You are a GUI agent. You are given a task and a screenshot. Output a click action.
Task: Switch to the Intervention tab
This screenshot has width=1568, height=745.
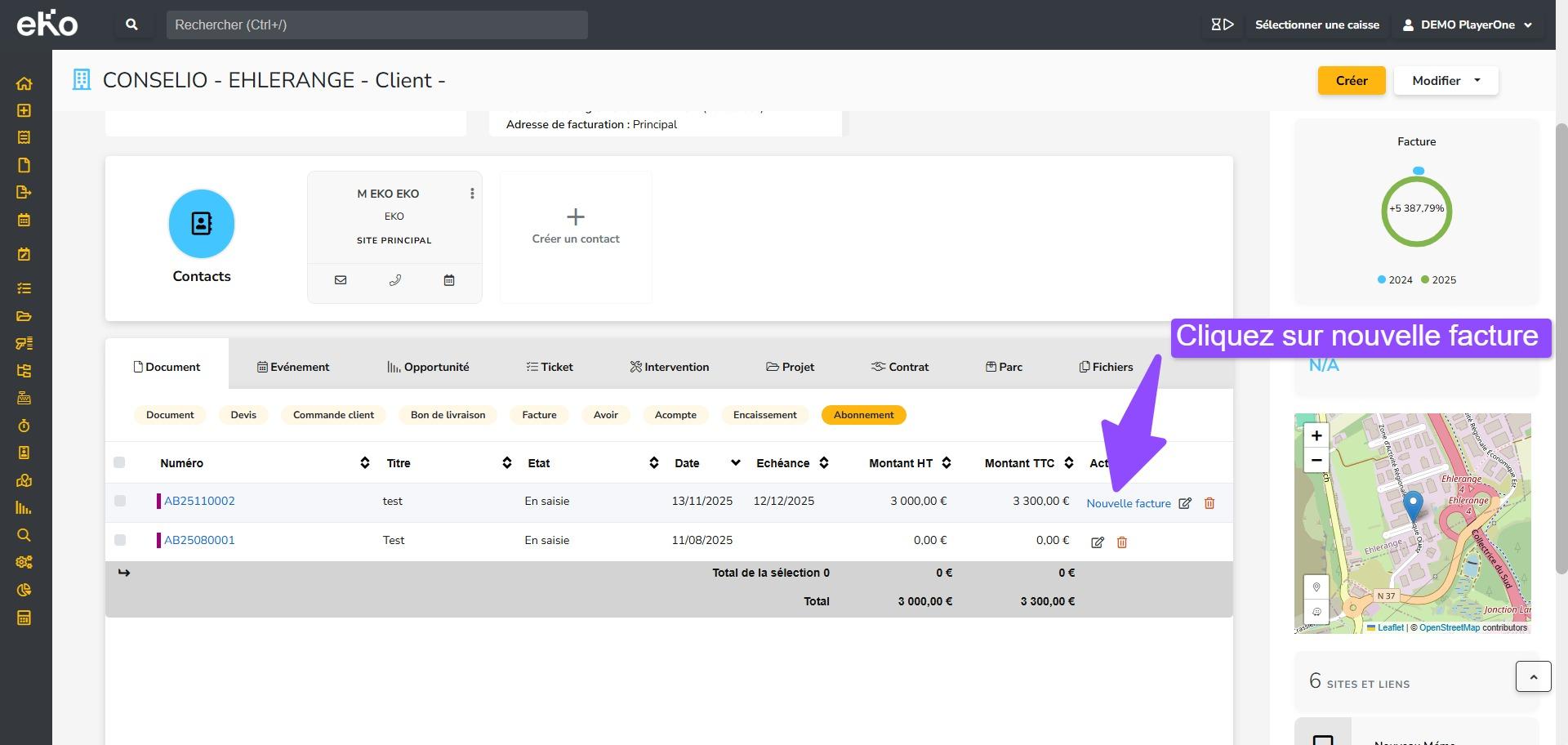pyautogui.click(x=669, y=367)
